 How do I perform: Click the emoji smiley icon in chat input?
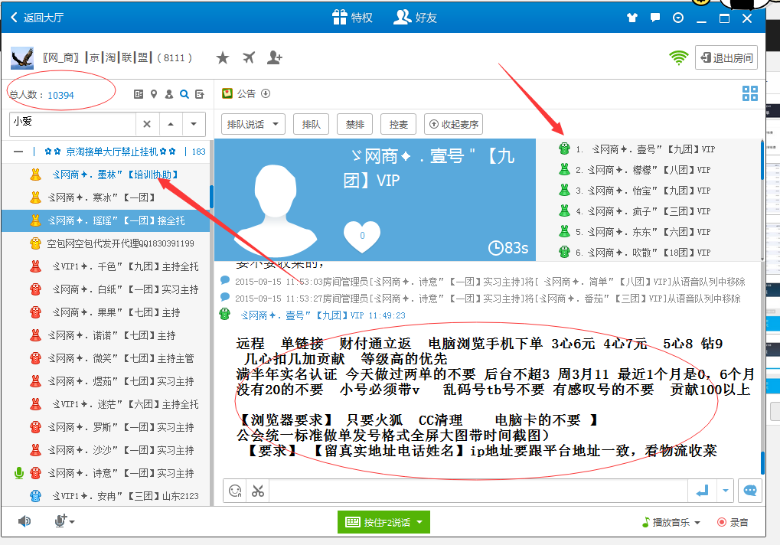pos(235,490)
